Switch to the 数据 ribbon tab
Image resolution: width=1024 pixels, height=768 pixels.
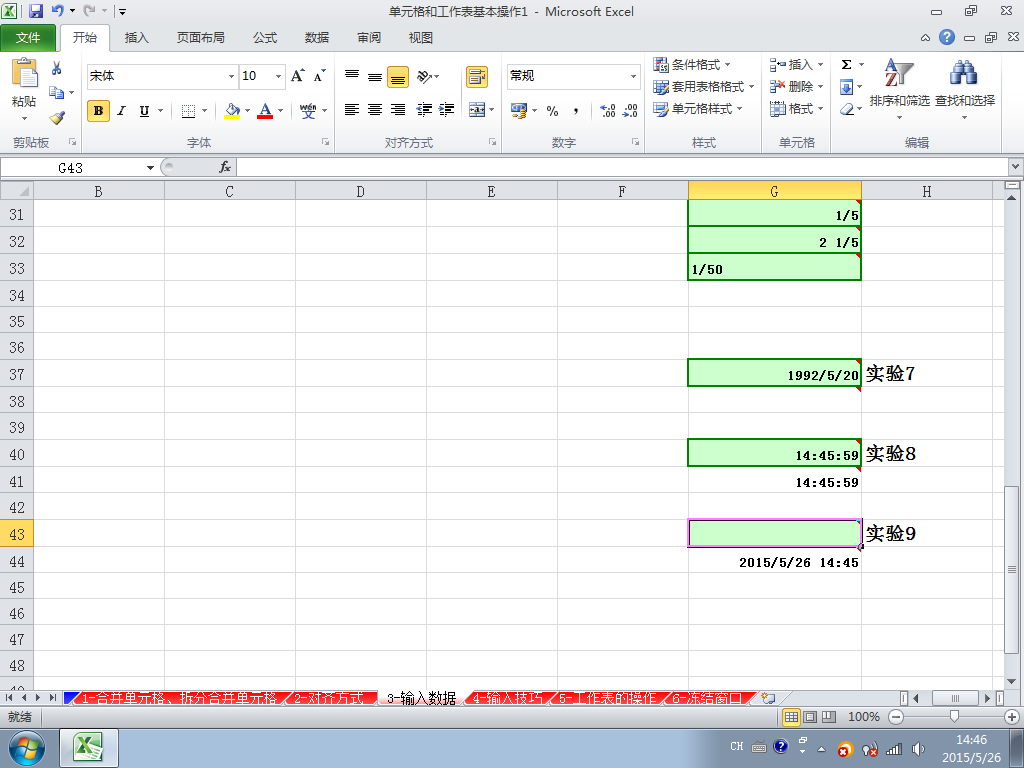click(317, 38)
